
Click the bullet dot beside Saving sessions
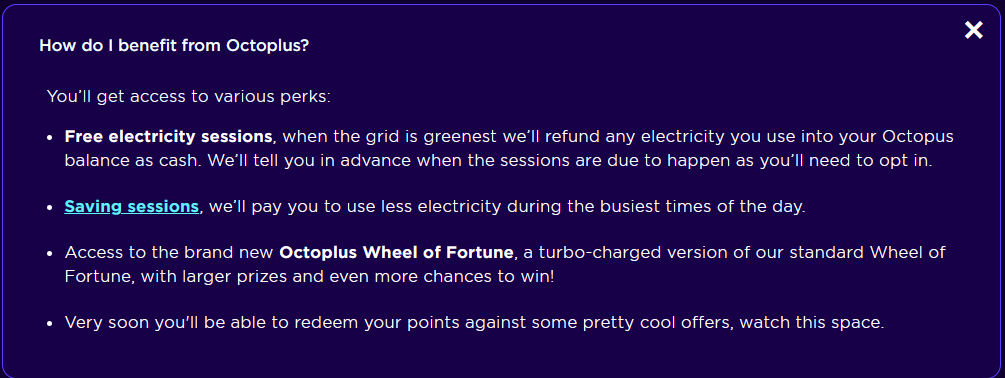(x=50, y=208)
